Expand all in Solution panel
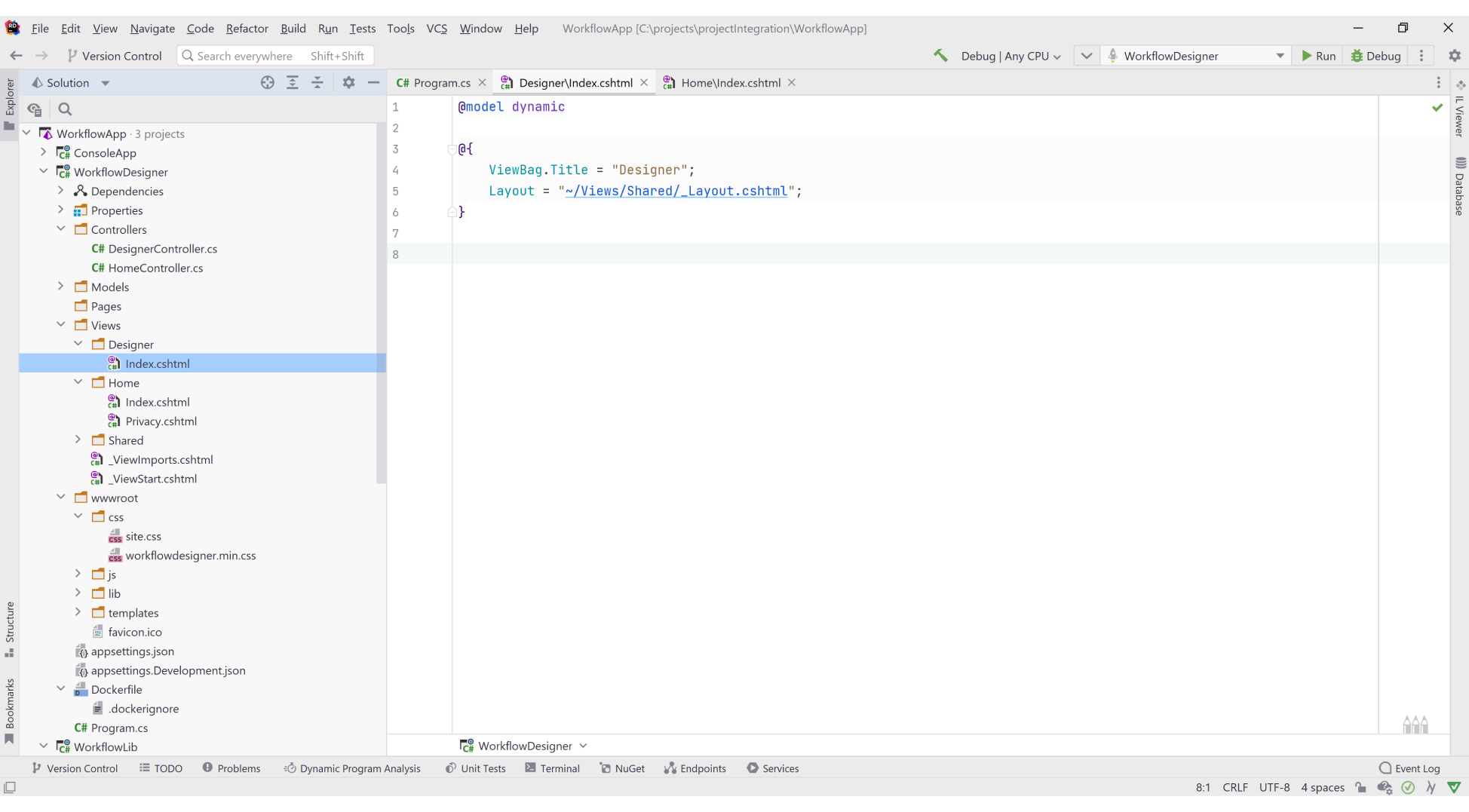Image resolution: width=1469 pixels, height=812 pixels. click(x=293, y=83)
